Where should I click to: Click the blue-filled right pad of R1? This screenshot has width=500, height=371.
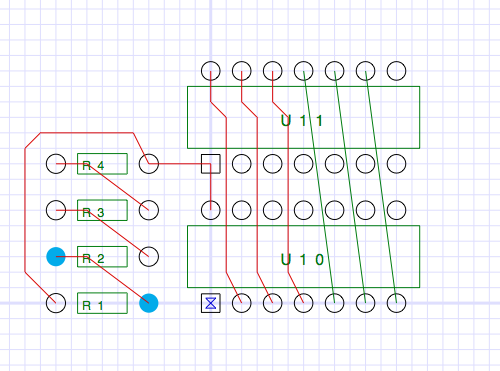pos(149,303)
